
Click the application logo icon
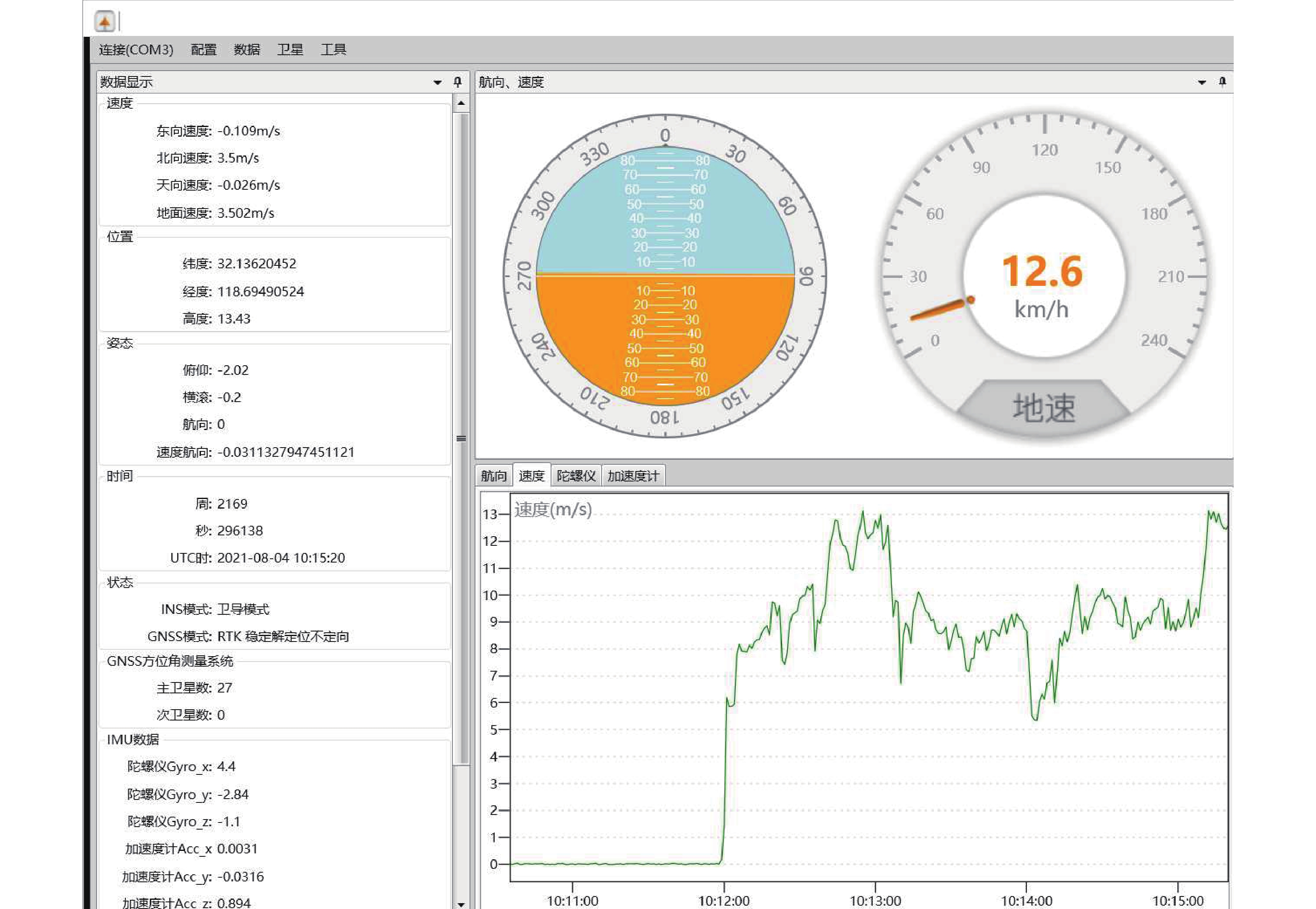click(x=105, y=22)
